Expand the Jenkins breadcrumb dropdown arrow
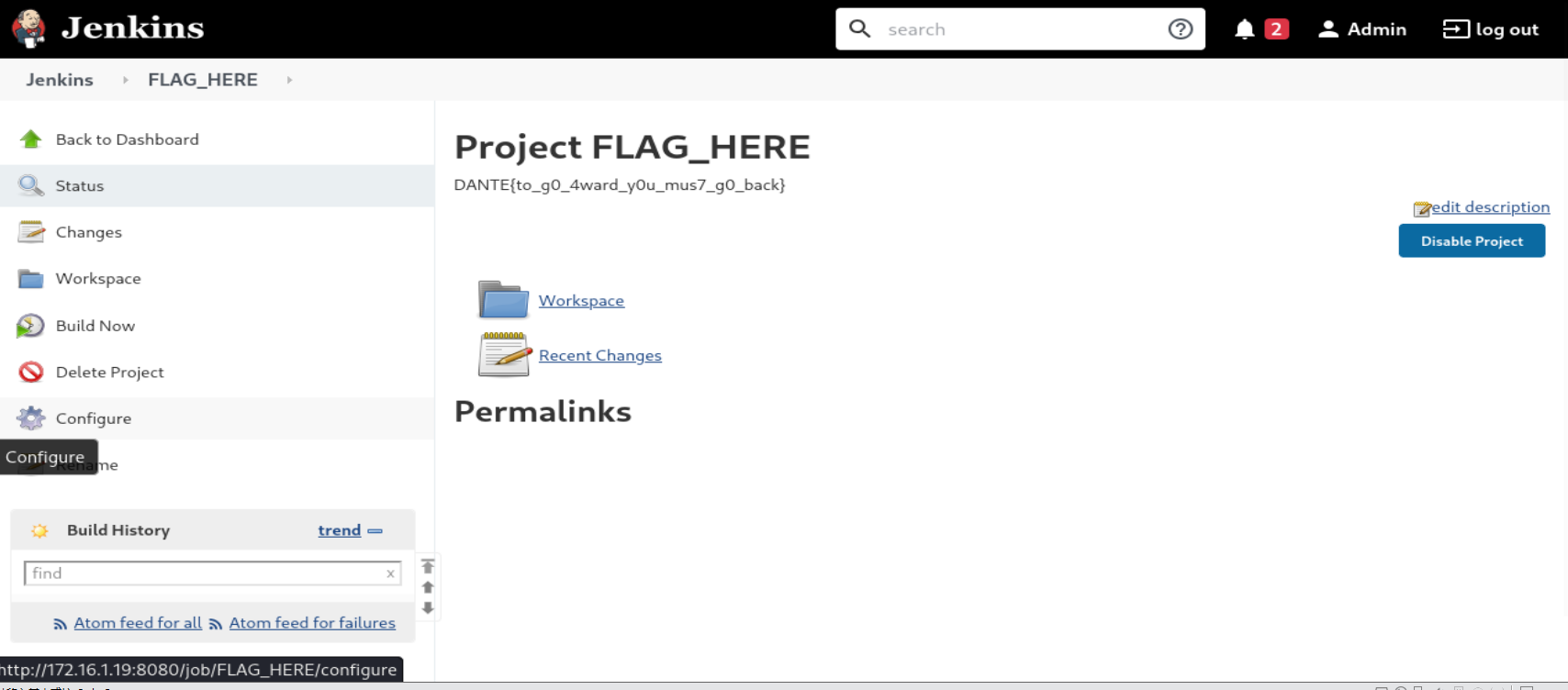The height and width of the screenshot is (690, 1568). tap(126, 80)
